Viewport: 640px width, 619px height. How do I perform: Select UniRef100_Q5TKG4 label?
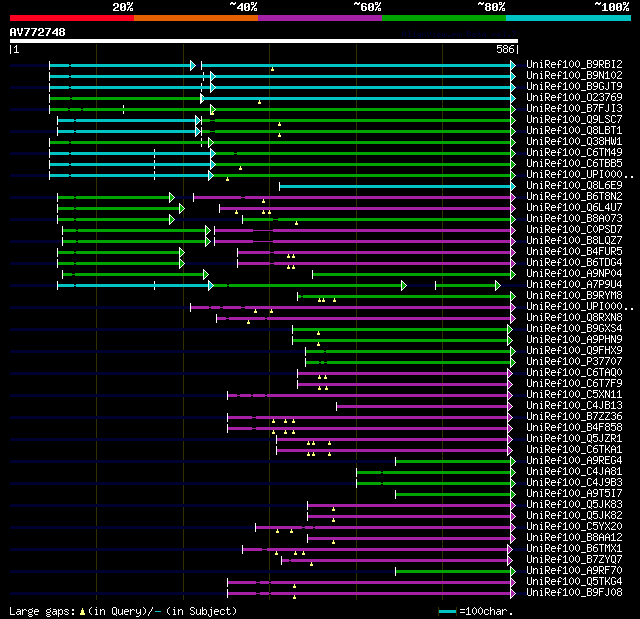point(574,582)
